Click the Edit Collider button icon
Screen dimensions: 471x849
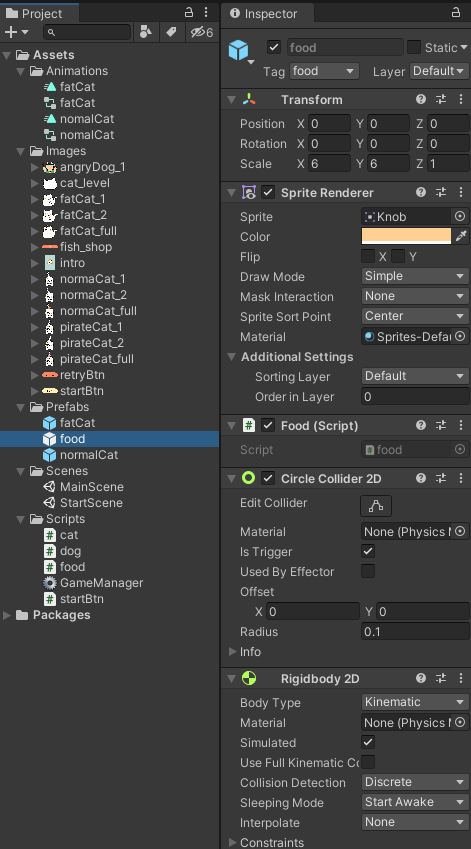(376, 506)
